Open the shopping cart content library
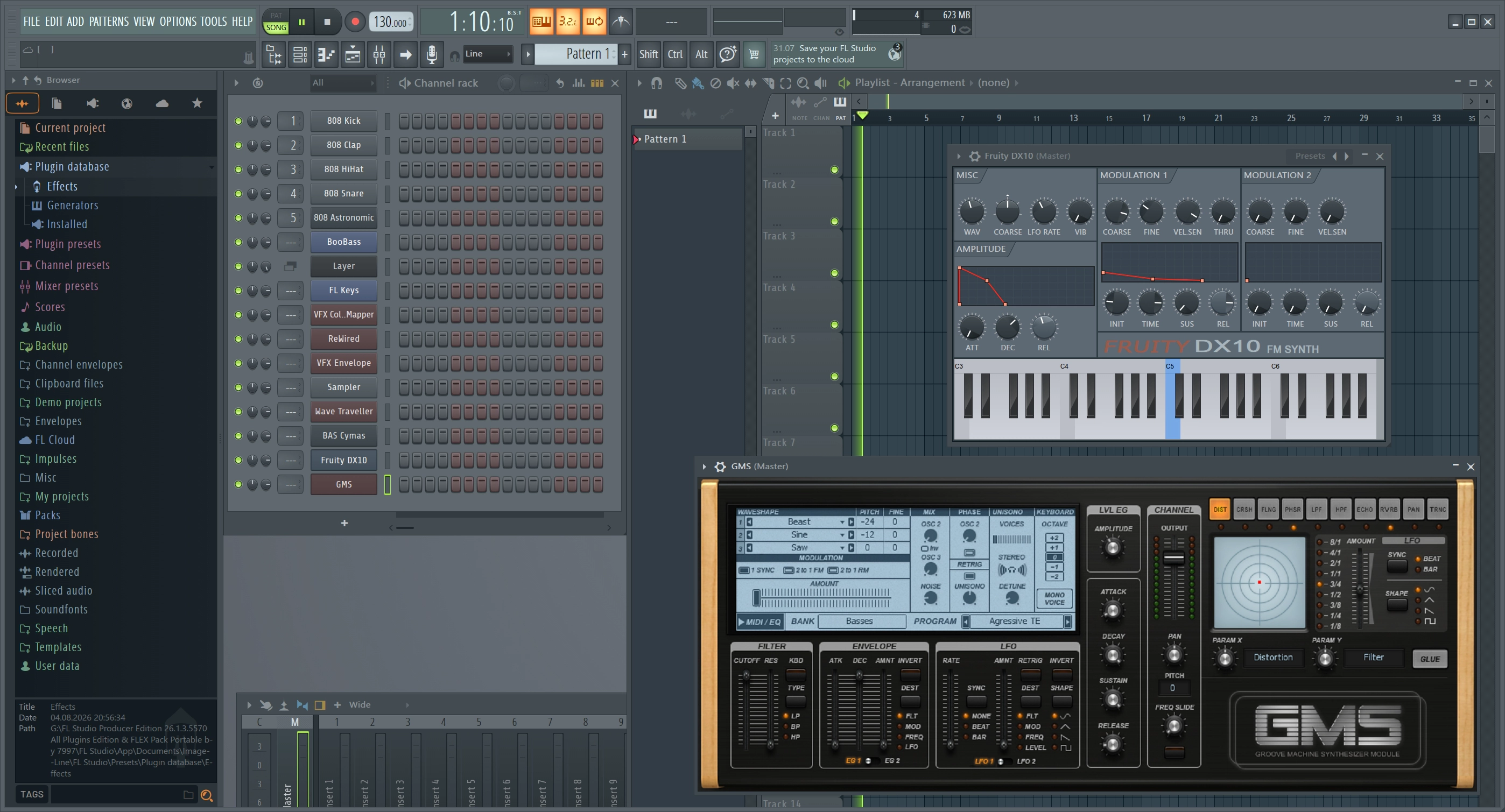 pos(754,54)
